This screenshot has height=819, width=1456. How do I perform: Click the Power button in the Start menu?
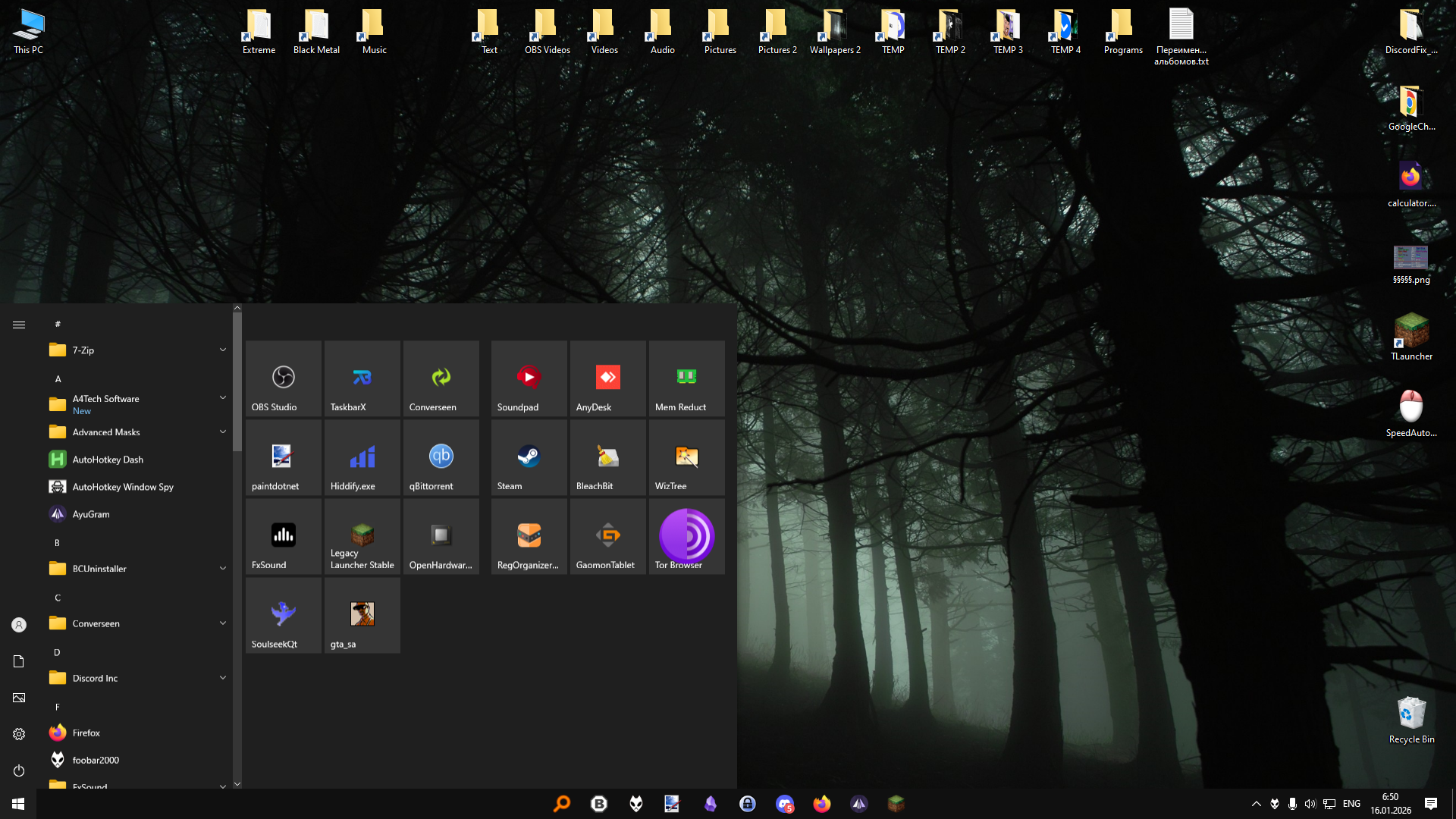[19, 770]
